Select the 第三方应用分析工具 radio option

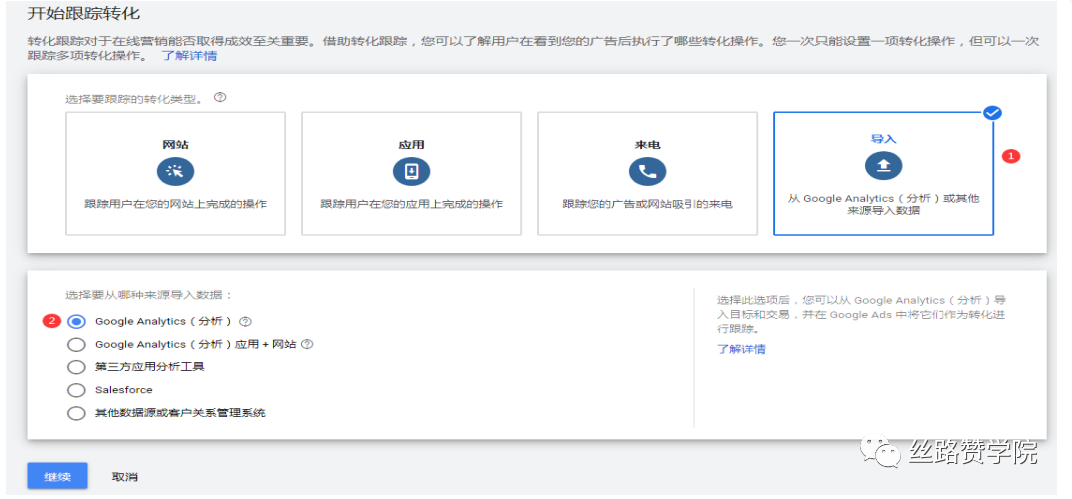[x=77, y=367]
